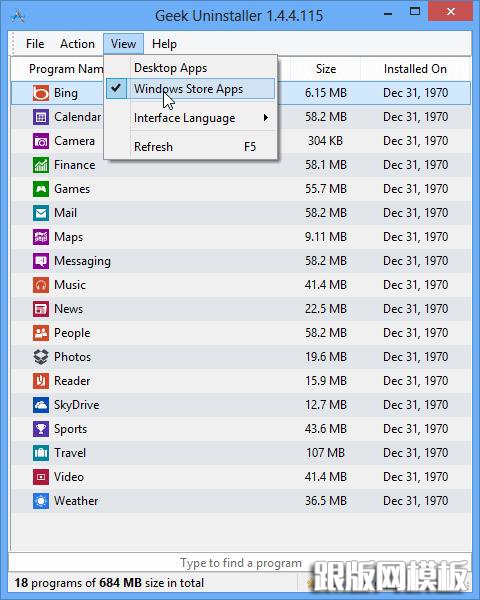Open the Help menu
The image size is (480, 600).
164,44
